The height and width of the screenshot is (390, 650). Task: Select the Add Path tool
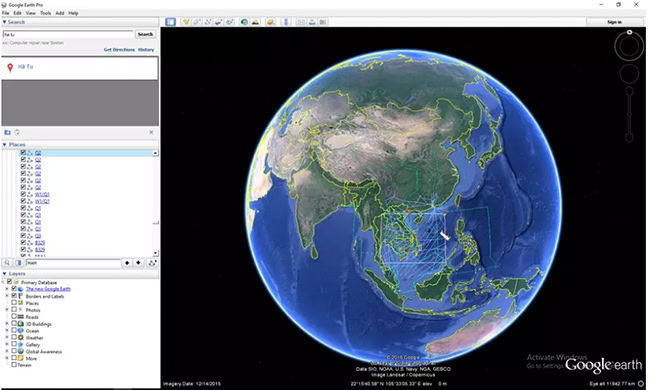click(x=208, y=22)
